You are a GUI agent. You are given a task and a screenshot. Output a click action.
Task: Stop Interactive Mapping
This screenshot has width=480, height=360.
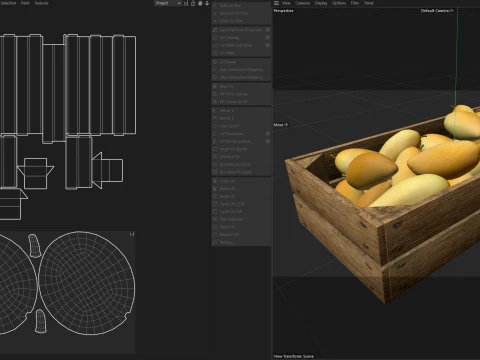point(241,77)
